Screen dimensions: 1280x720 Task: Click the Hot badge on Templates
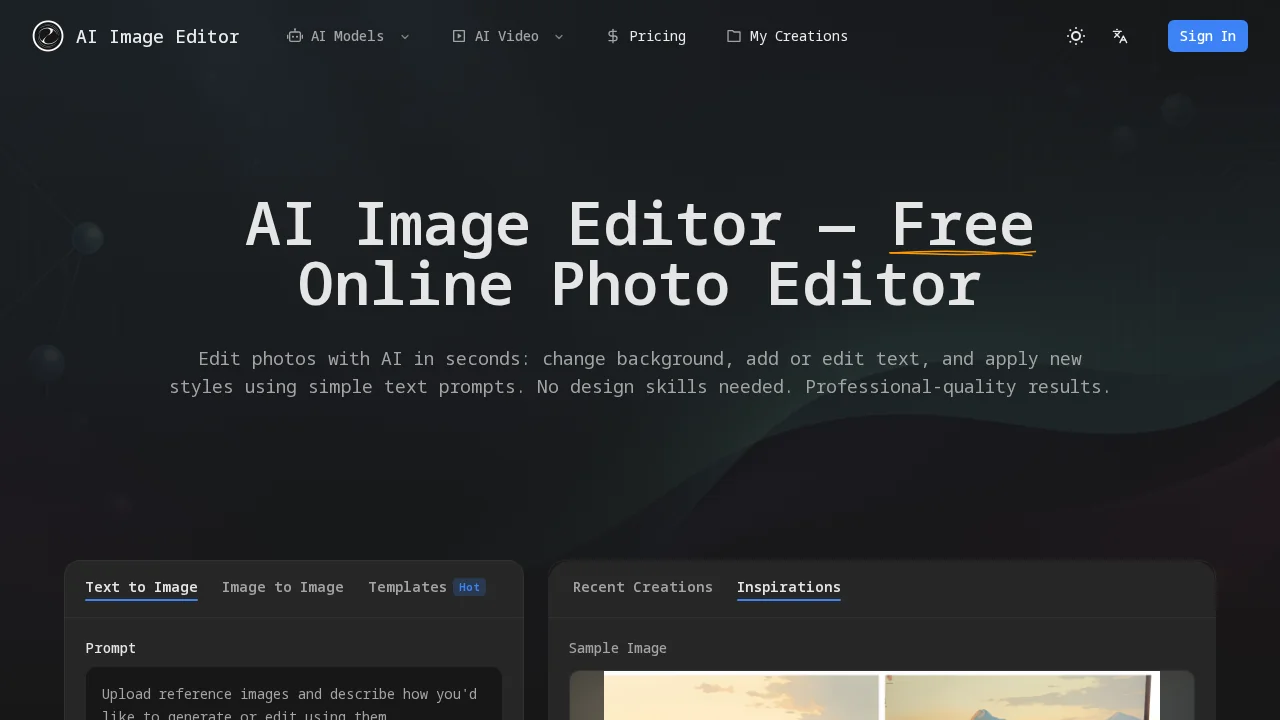pyautogui.click(x=469, y=587)
